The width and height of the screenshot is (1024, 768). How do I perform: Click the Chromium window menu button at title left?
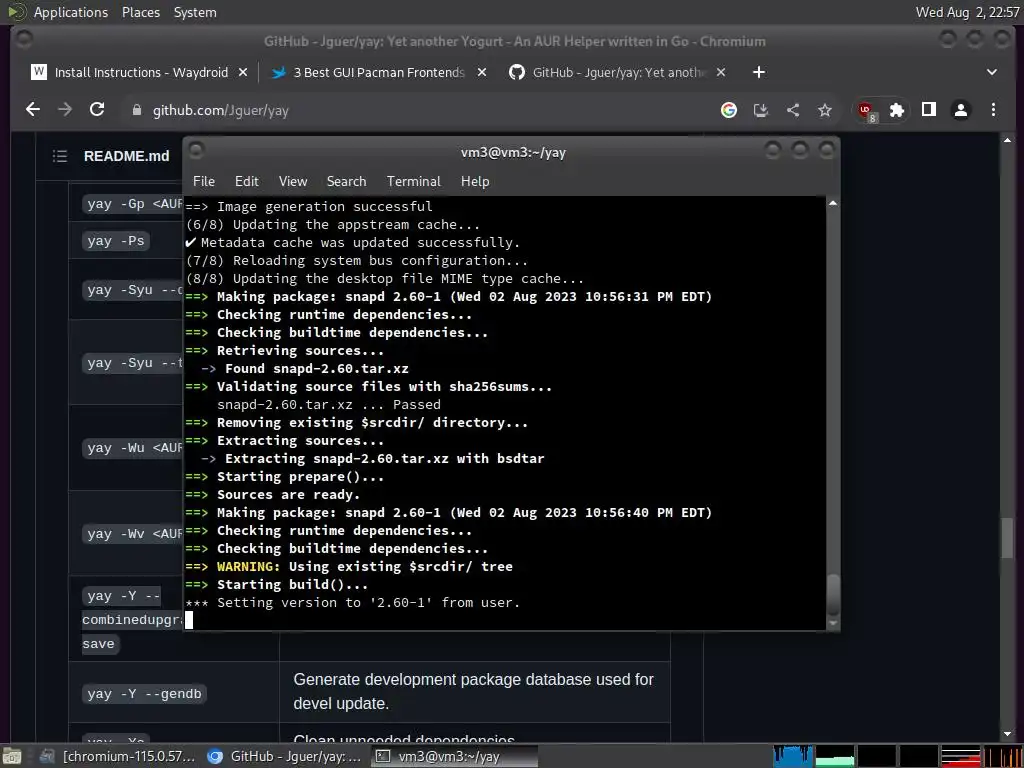[24, 39]
